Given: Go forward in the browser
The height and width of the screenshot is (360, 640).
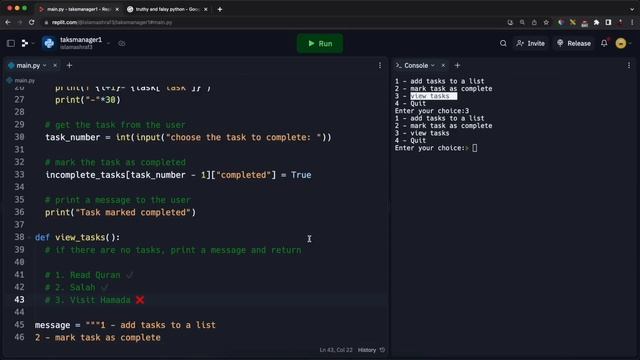Looking at the screenshot, I should tap(20, 22).
